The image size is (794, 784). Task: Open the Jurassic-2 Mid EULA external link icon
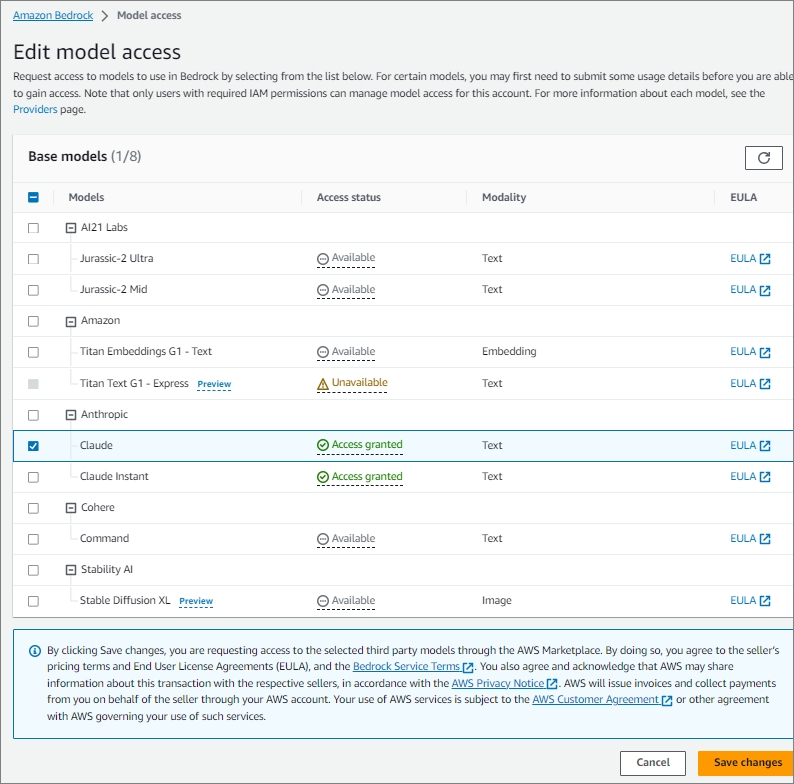(765, 290)
